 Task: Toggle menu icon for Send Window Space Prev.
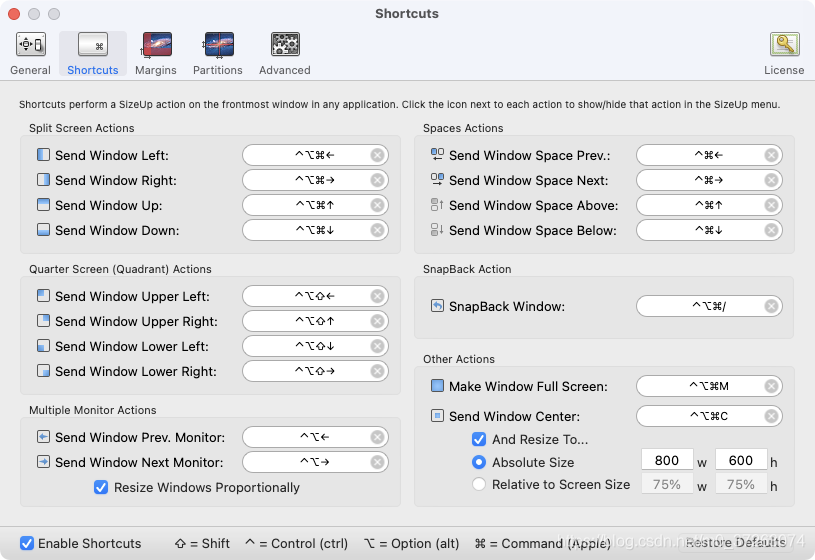click(x=437, y=154)
